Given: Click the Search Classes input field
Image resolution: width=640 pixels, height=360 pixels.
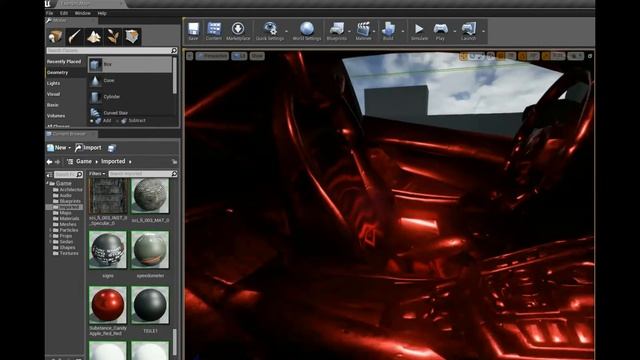Looking at the screenshot, I should coord(112,51).
